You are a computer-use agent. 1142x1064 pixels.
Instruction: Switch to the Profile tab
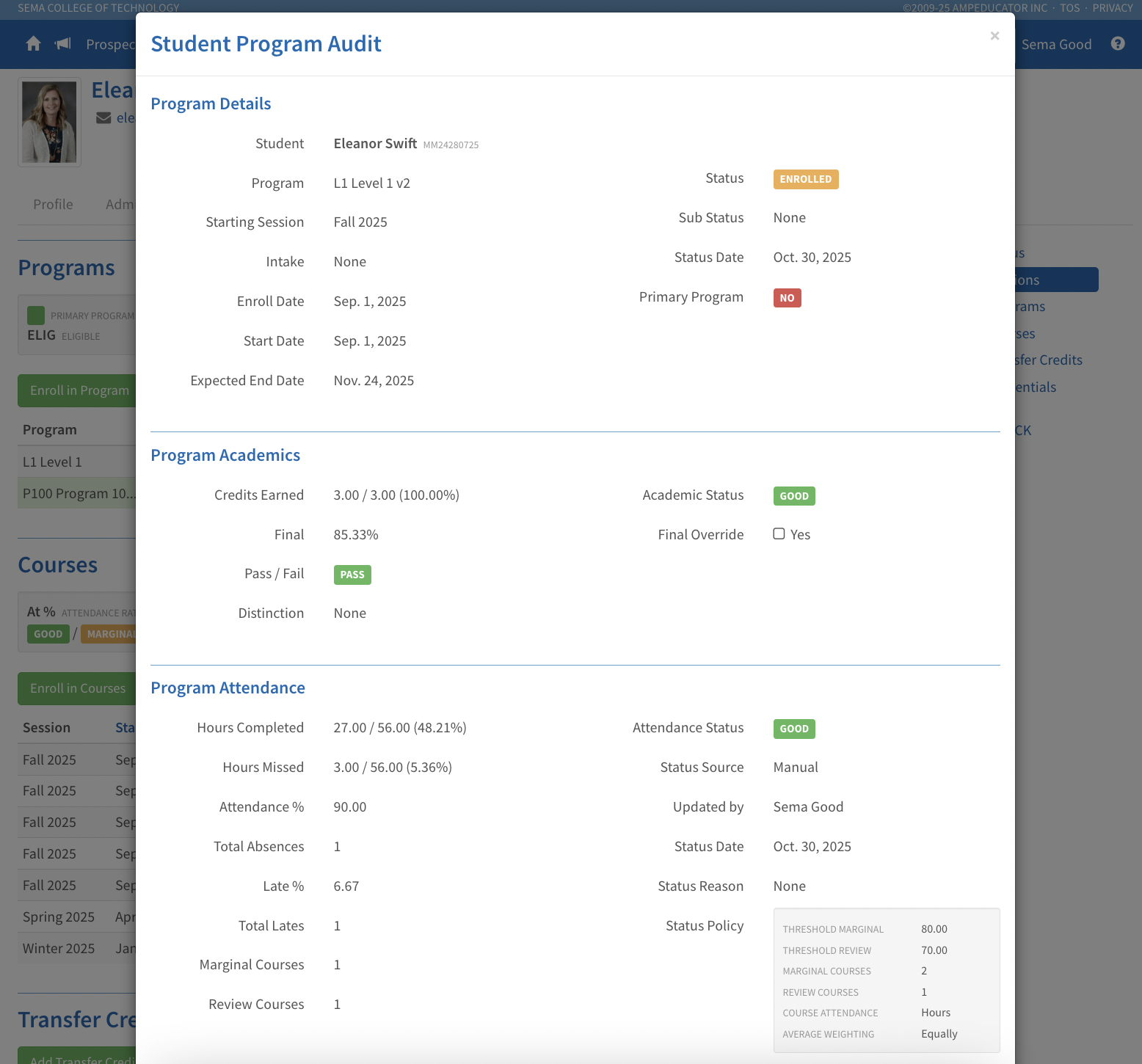[53, 205]
